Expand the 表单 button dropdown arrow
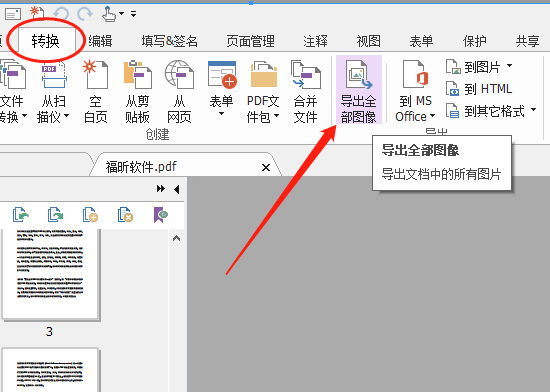Viewport: 550px width, 392px height. (221, 114)
